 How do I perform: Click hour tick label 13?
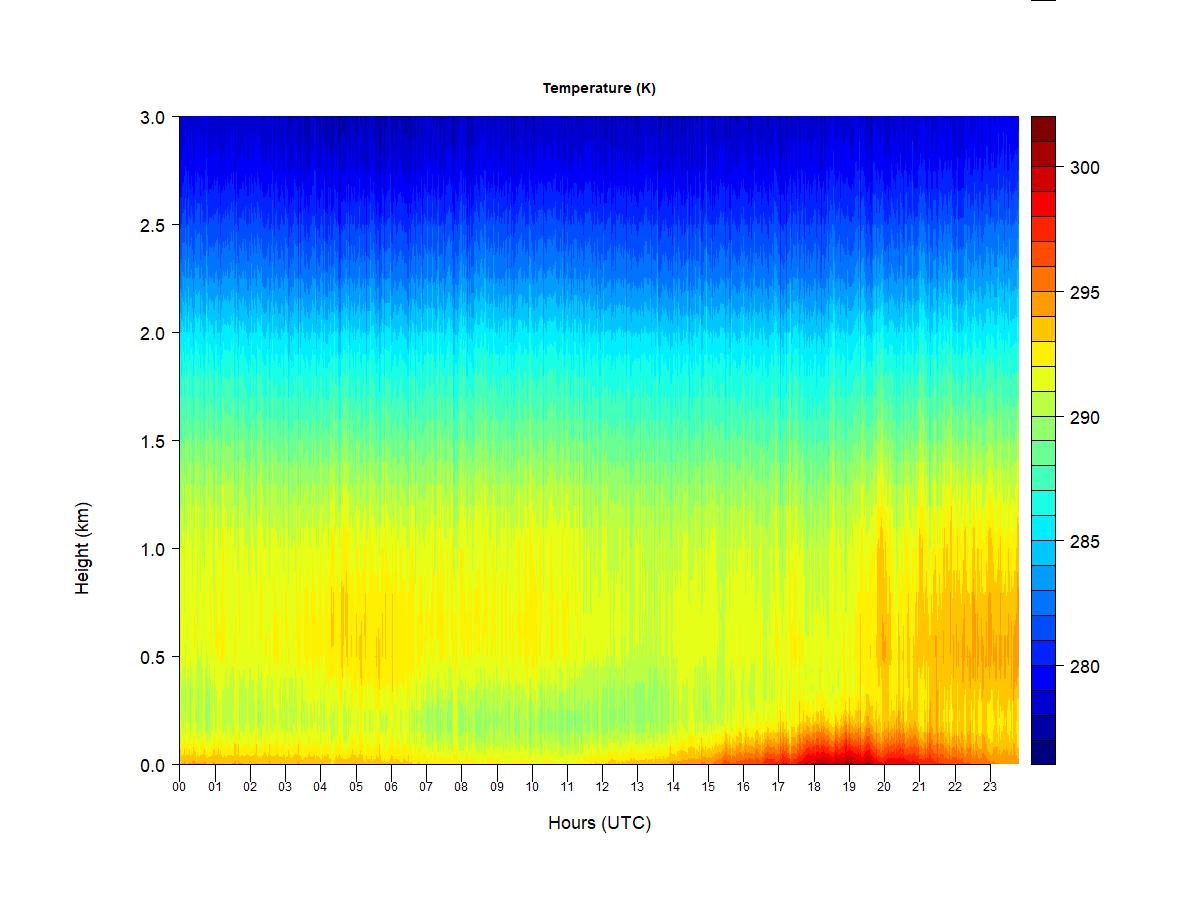[638, 787]
